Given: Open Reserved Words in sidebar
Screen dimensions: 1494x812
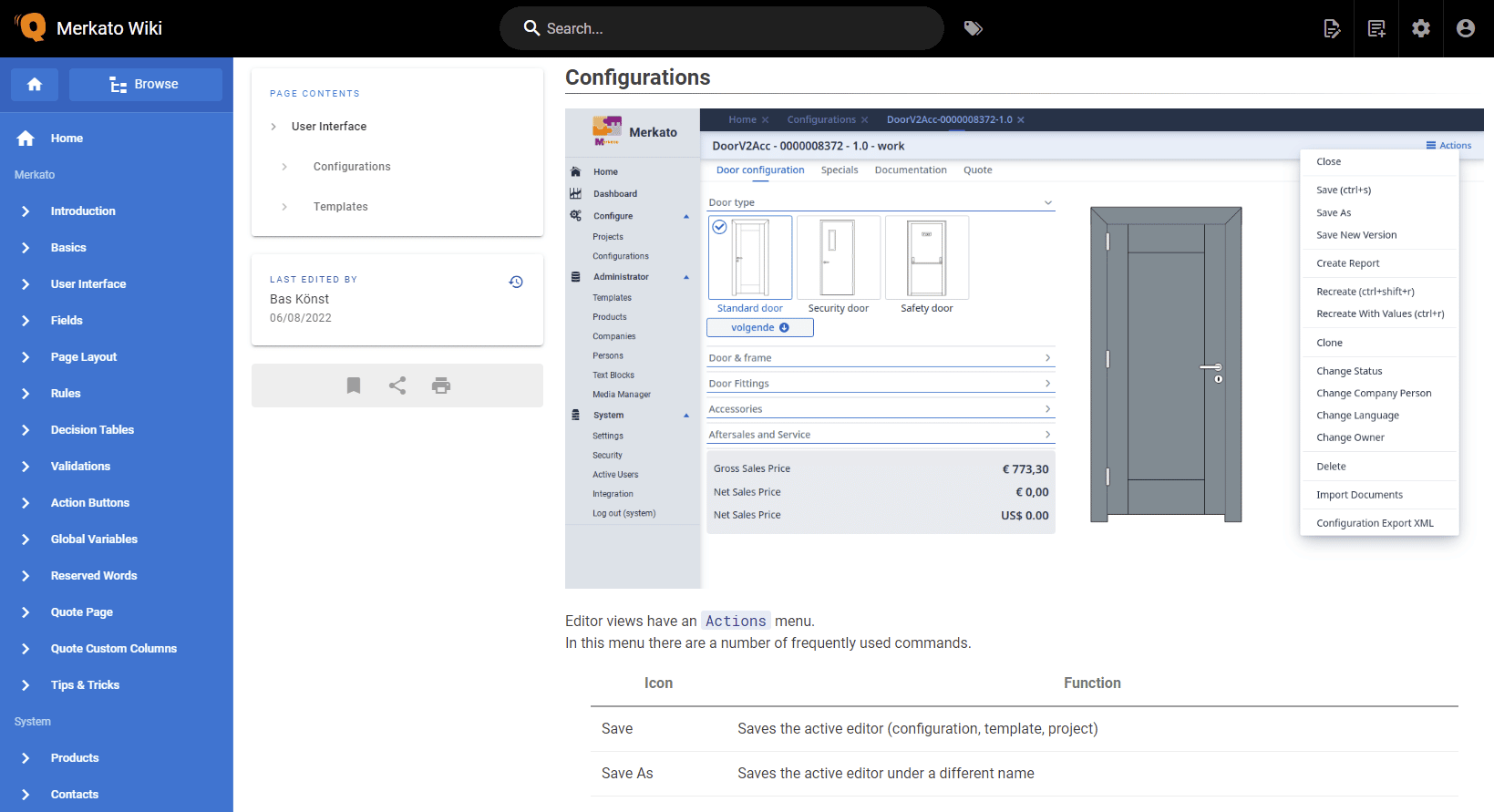Looking at the screenshot, I should 117,576.
